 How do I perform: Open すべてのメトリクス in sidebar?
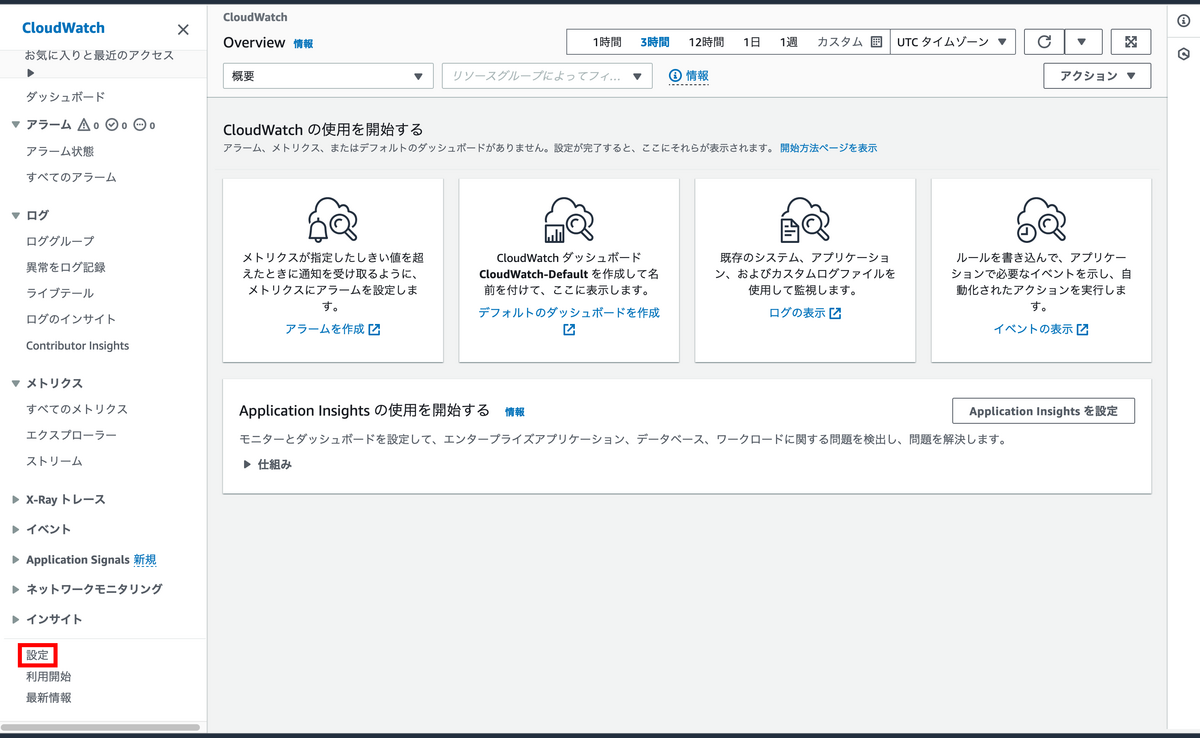(x=77, y=409)
